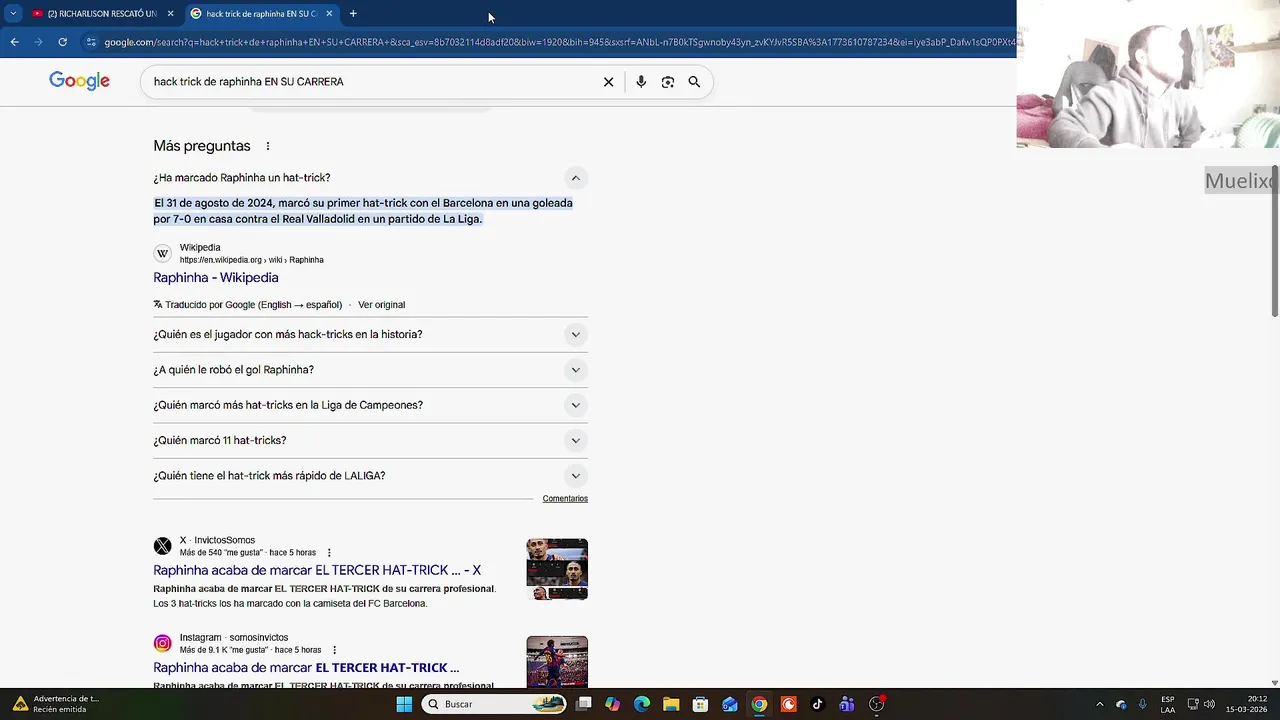Switch to the RICHARLISON RESCATÓ YouTube tab
The width and height of the screenshot is (1280, 720).
(x=100, y=14)
